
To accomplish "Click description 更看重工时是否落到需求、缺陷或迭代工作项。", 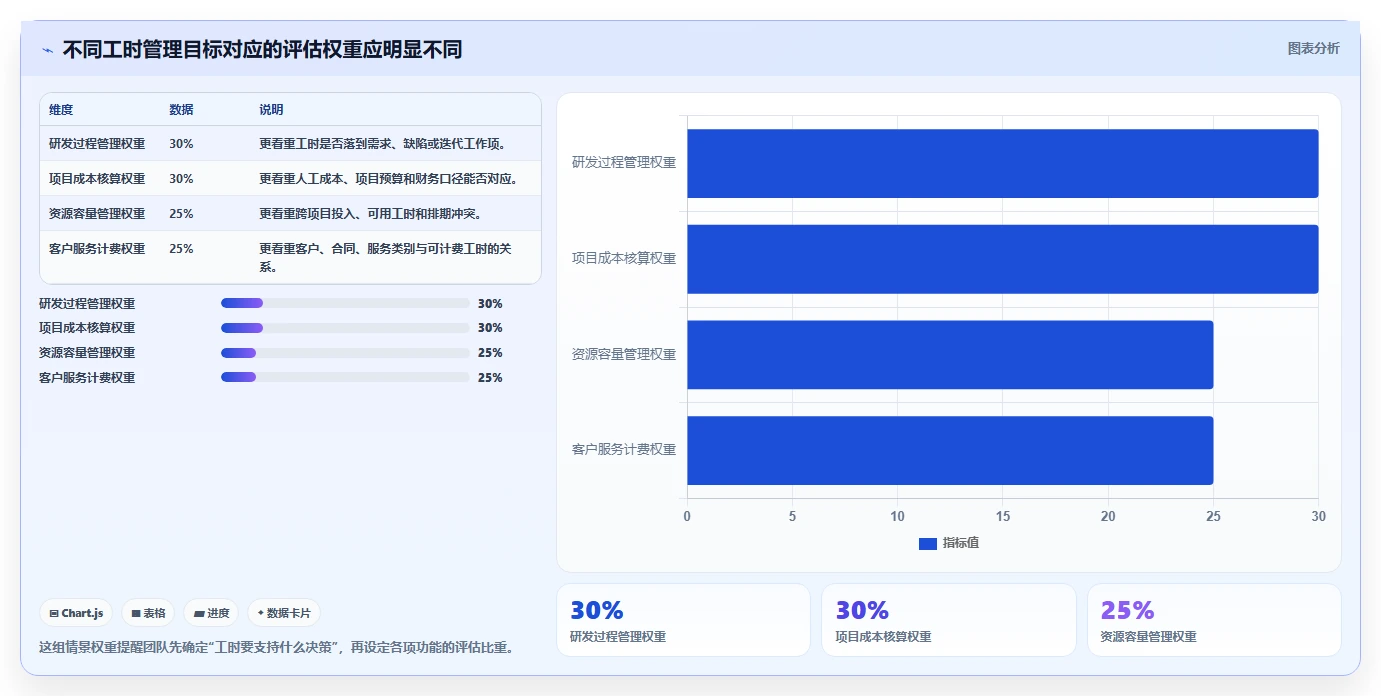I will click(x=384, y=144).
